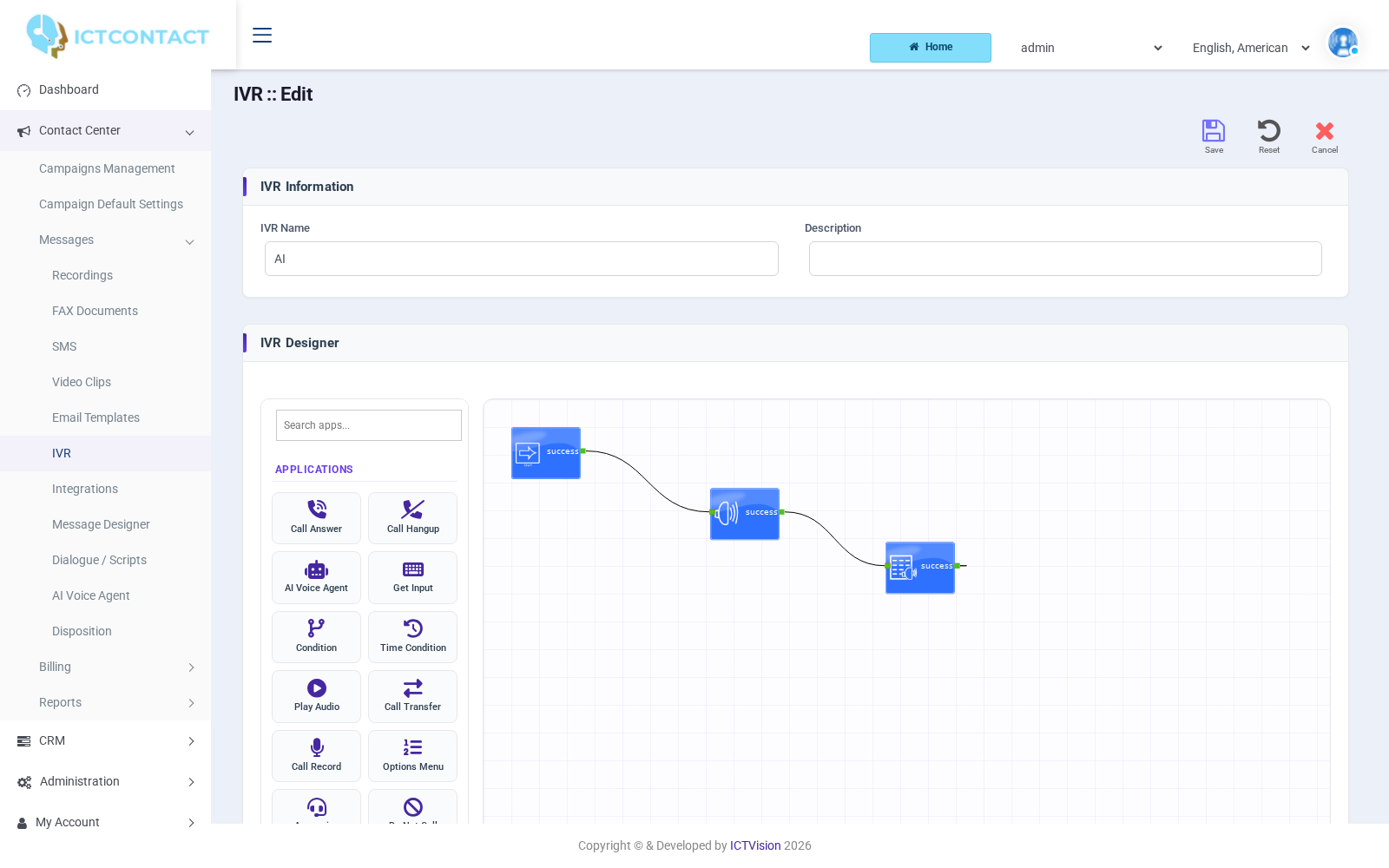The width and height of the screenshot is (1389, 868).
Task: Click the Search apps input field
Action: click(369, 425)
